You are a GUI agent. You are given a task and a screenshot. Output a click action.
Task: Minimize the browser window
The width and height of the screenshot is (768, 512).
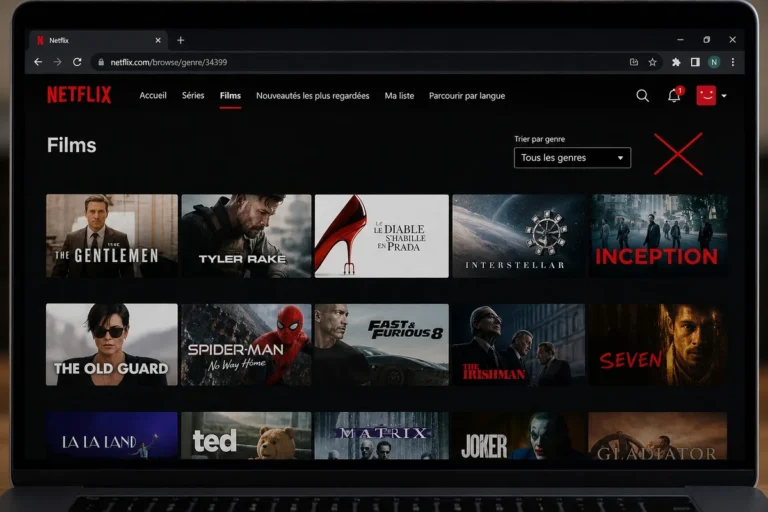coord(680,40)
